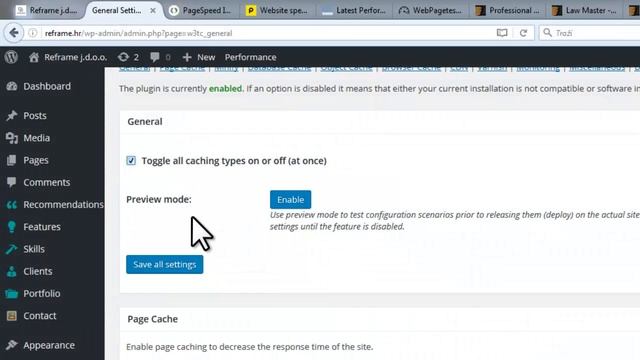Toggle reader view icon in address bar
Image resolution: width=640 pixels, height=360 pixels.
[502, 33]
